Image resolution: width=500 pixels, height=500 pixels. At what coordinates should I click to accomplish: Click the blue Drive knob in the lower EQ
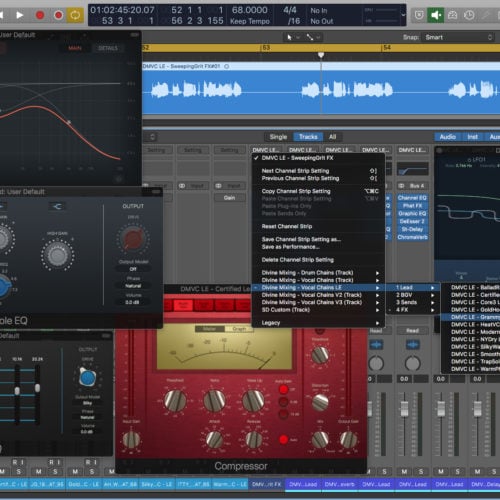coord(88,377)
